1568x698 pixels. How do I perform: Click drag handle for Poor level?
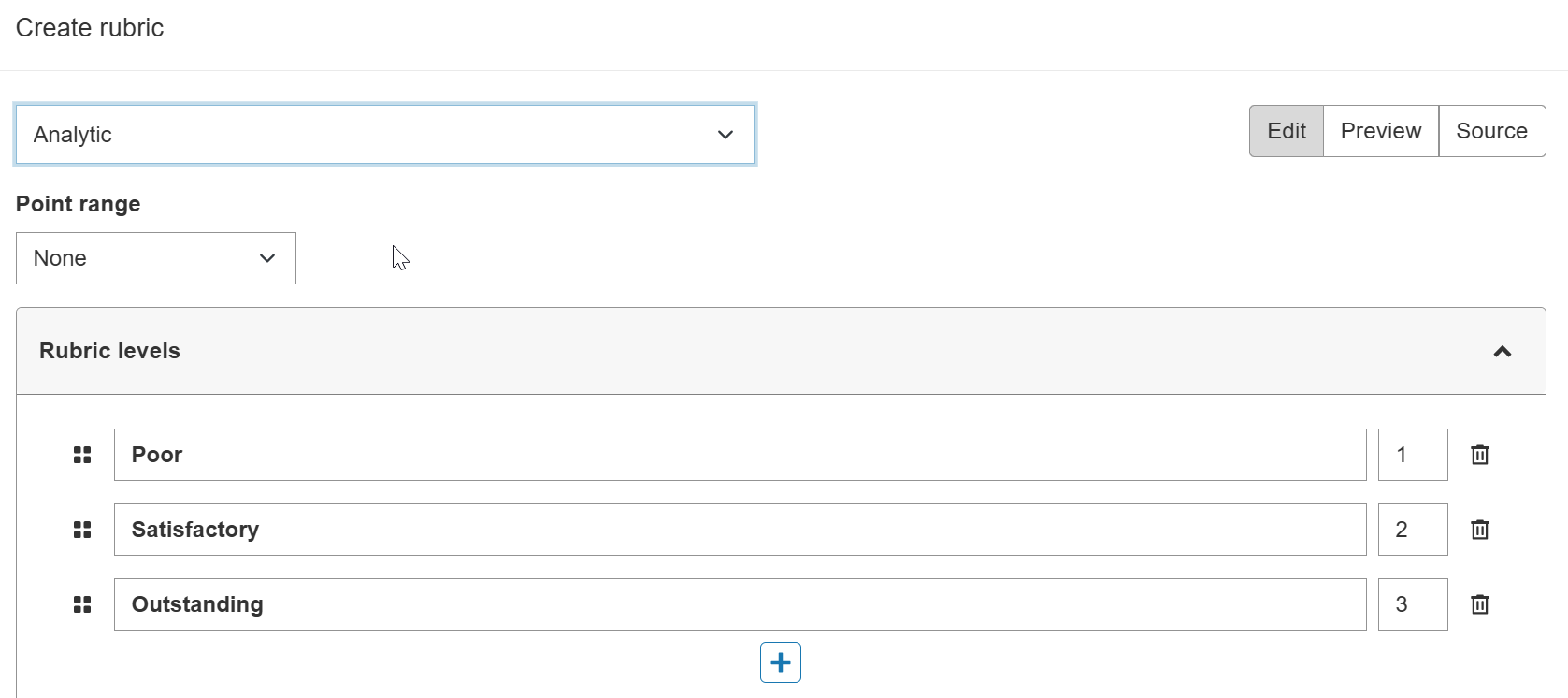tap(82, 455)
